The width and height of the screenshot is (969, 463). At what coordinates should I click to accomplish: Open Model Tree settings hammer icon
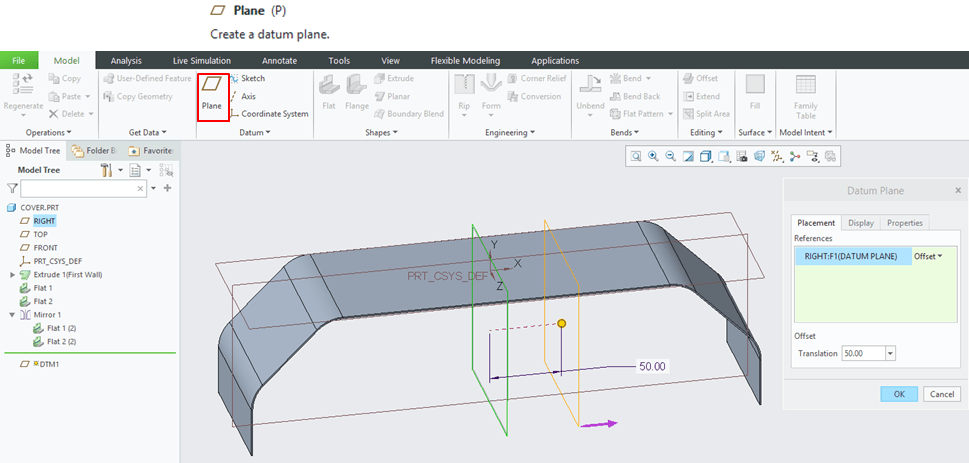106,171
